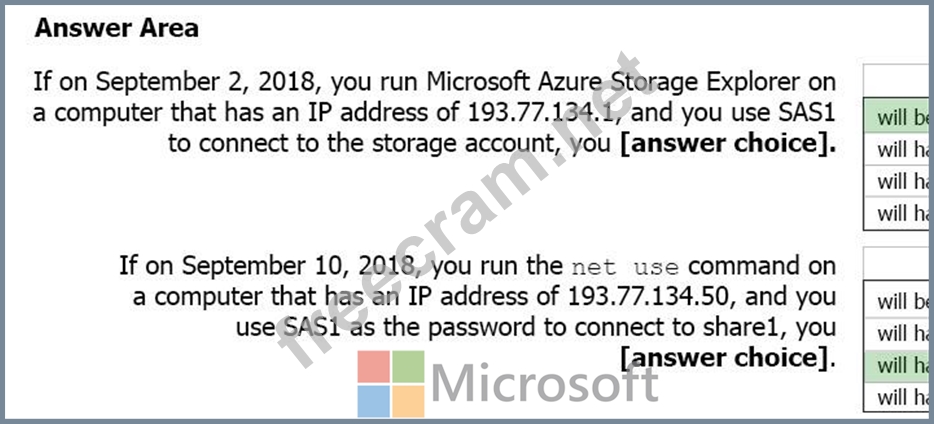Choose the second option in the lower answer list
This screenshot has width=934, height=424.
click(x=900, y=332)
